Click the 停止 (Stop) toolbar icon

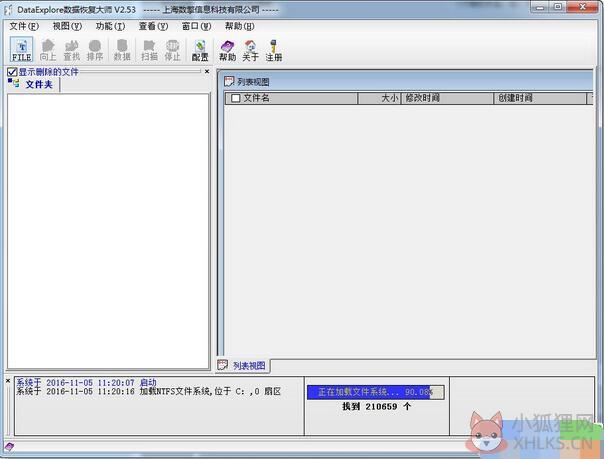pyautogui.click(x=173, y=50)
